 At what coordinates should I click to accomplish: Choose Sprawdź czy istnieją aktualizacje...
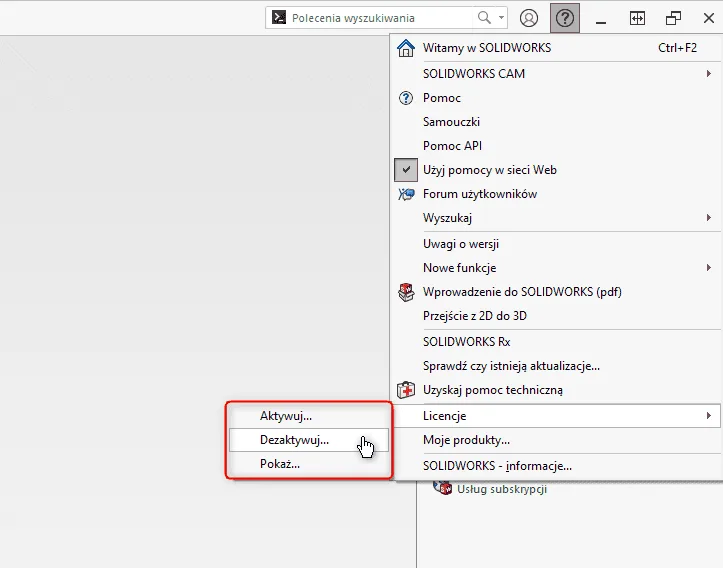(511, 366)
